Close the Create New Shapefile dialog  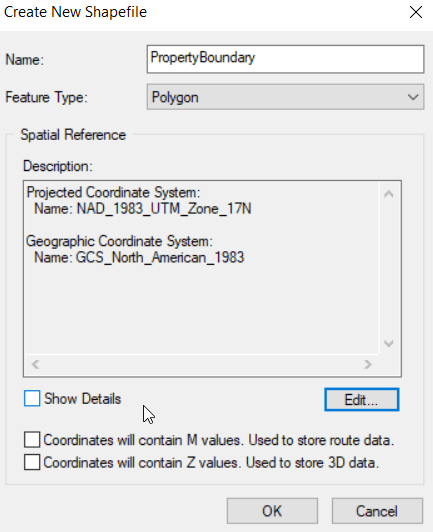416,13
